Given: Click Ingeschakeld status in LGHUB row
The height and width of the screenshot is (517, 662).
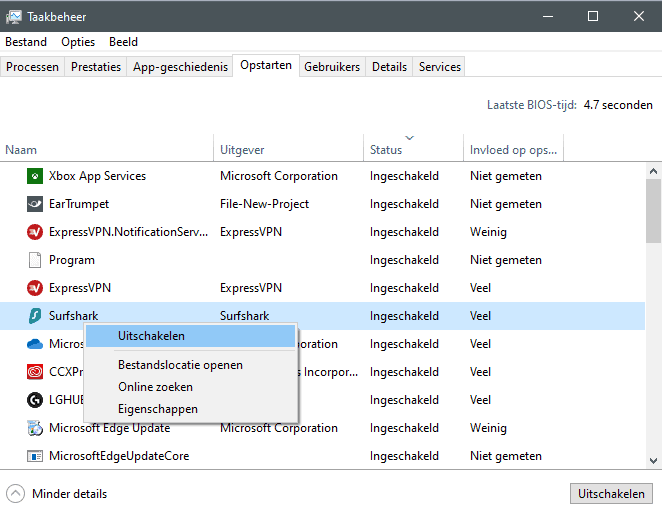Looking at the screenshot, I should (404, 400).
